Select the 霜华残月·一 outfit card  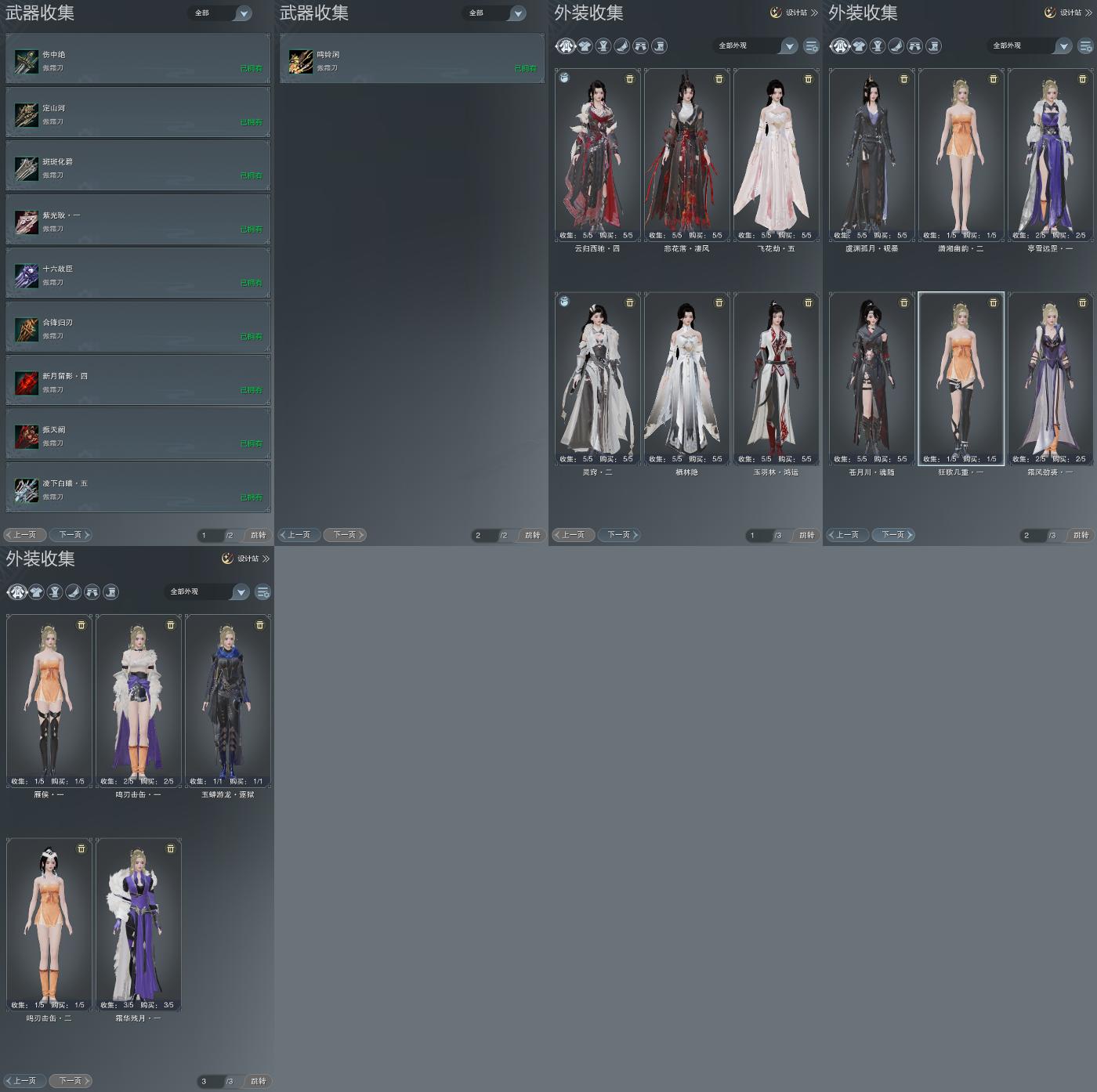[138, 924]
